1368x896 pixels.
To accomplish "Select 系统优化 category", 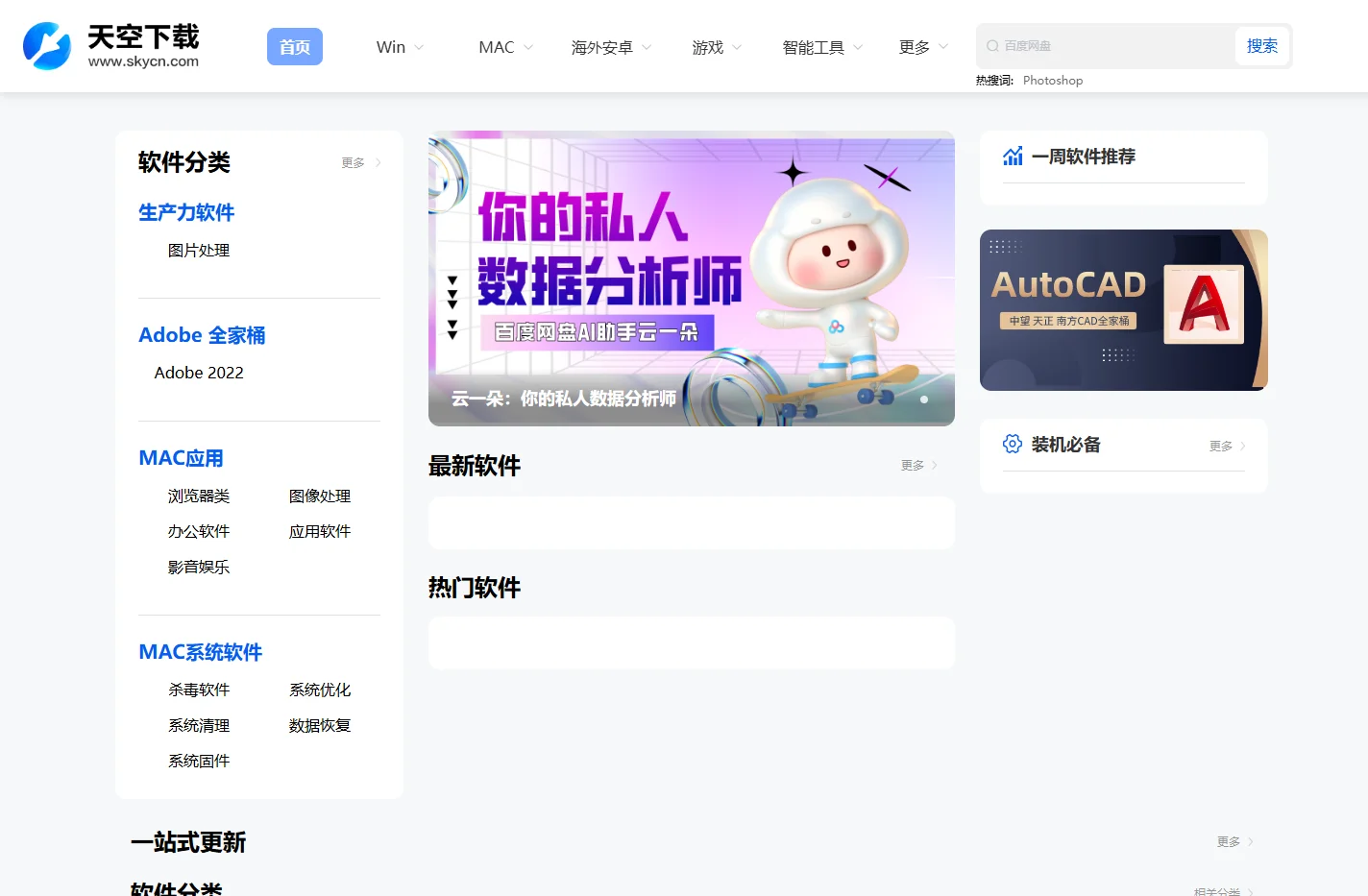I will [320, 690].
